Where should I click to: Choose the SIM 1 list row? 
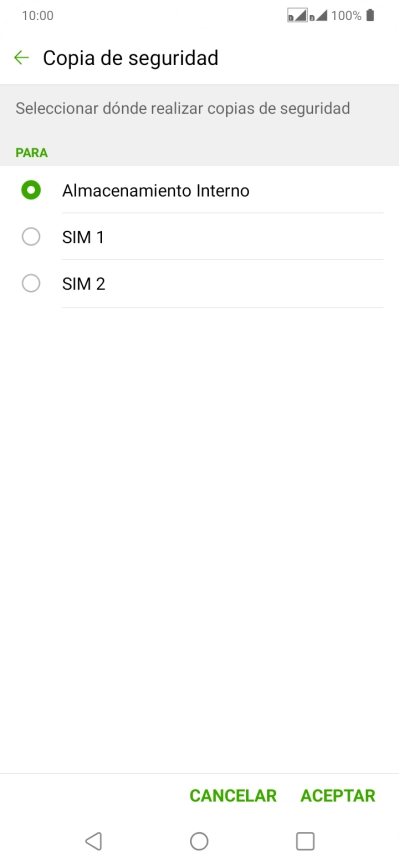coord(200,237)
